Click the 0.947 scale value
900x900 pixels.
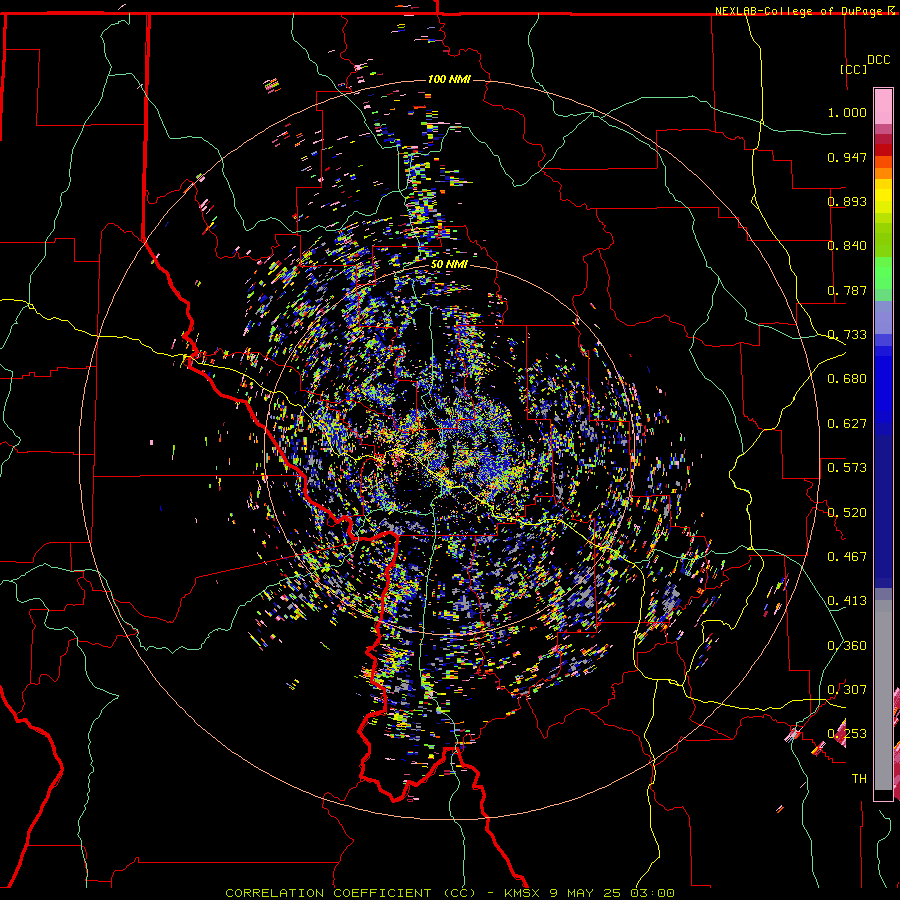click(x=847, y=157)
